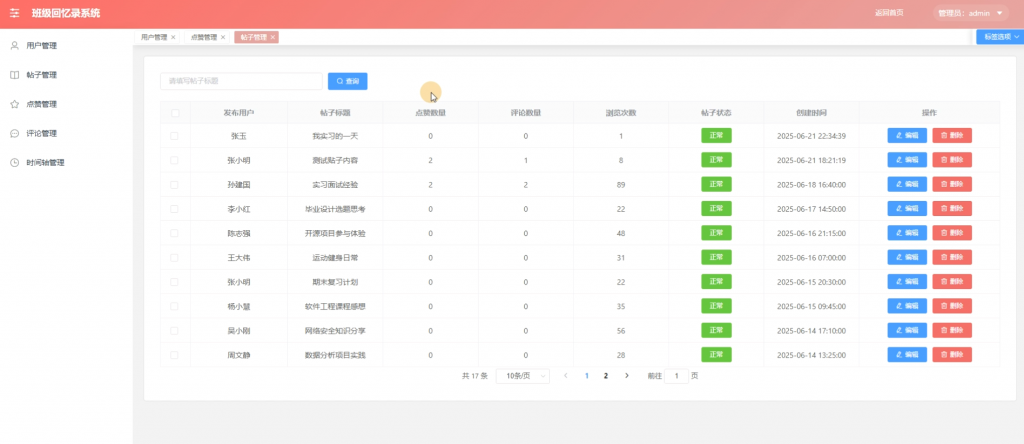Toggle the sidebar collapse icon
Image resolution: width=1024 pixels, height=444 pixels.
[14, 13]
